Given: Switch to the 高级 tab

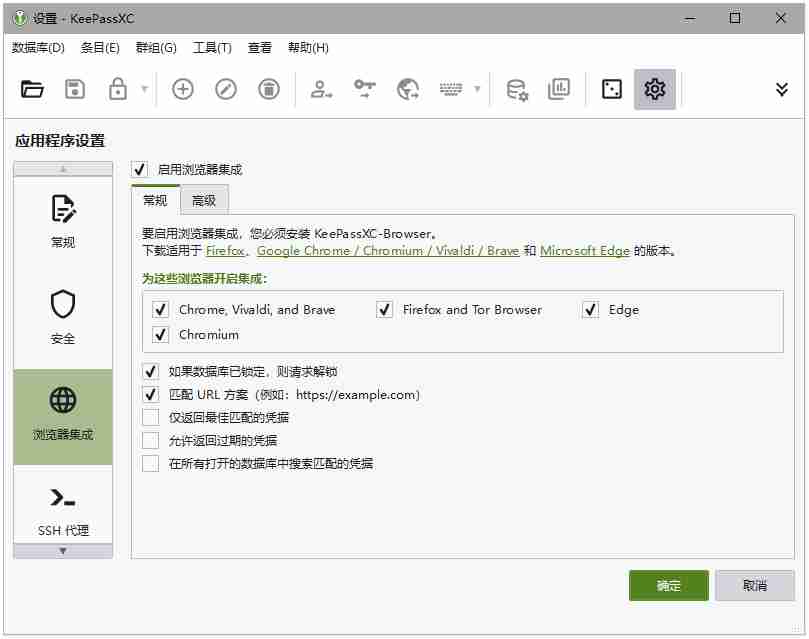Looking at the screenshot, I should coord(204,200).
